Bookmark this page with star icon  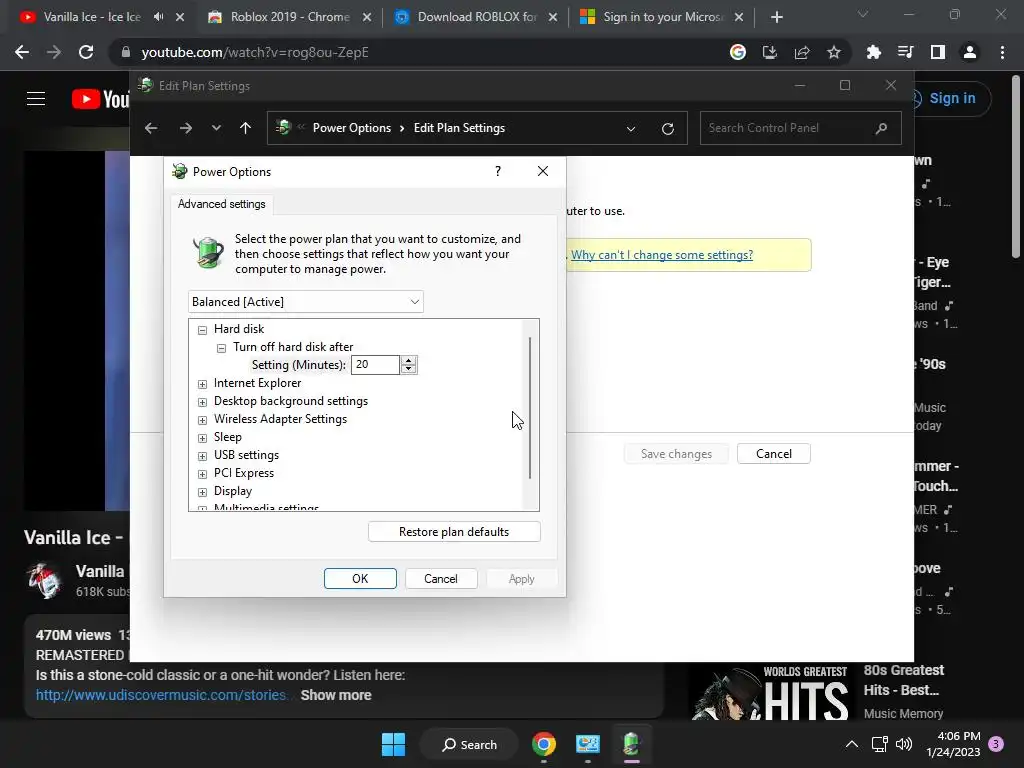click(x=834, y=52)
